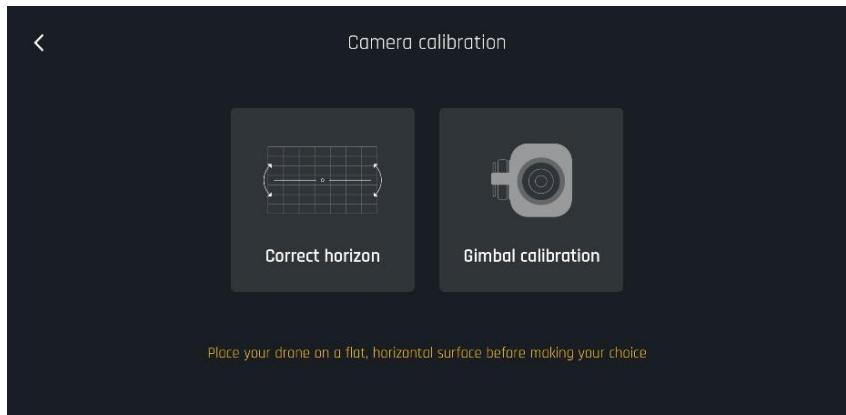Tap the center dot of the horizon line
Screen dimensions: 846x415
(323, 180)
